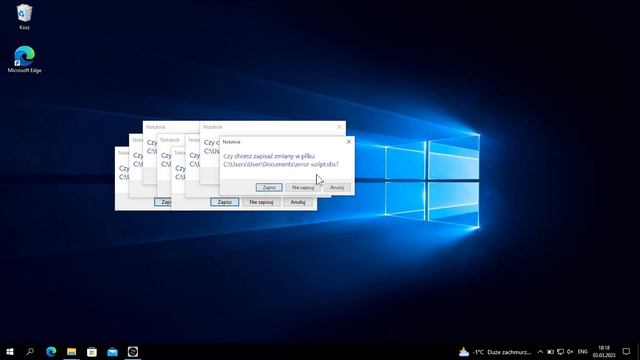The width and height of the screenshot is (640, 360).
Task: Select the Kosz recycle bin desktop icon
Action: [24, 17]
